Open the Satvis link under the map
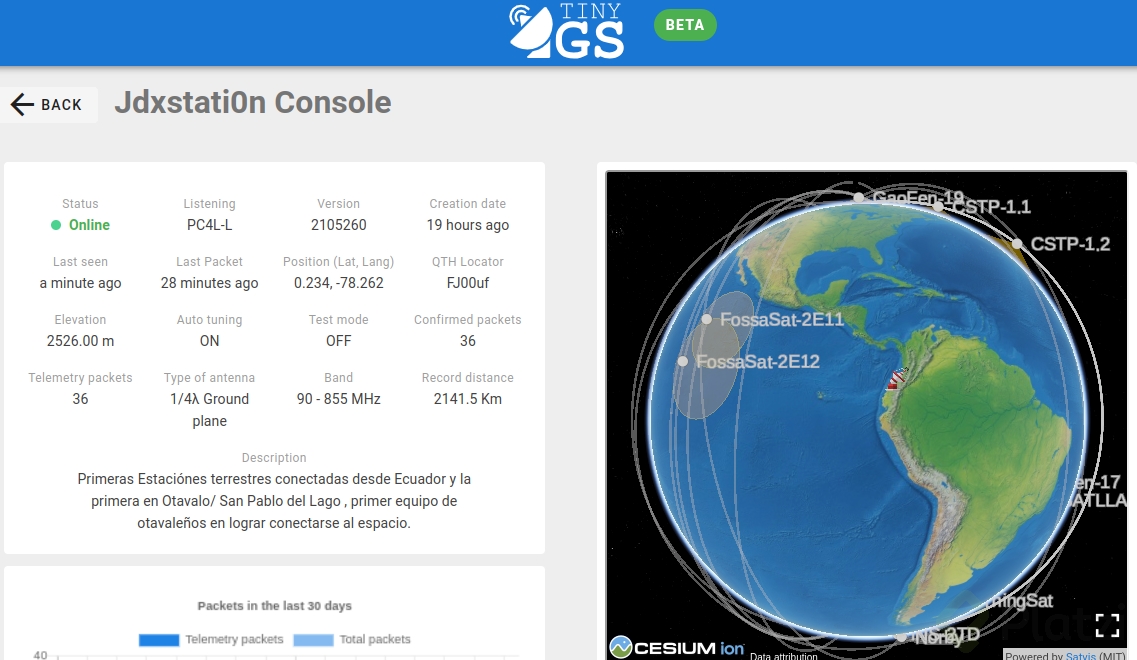1137x660 pixels. pyautogui.click(x=1080, y=656)
